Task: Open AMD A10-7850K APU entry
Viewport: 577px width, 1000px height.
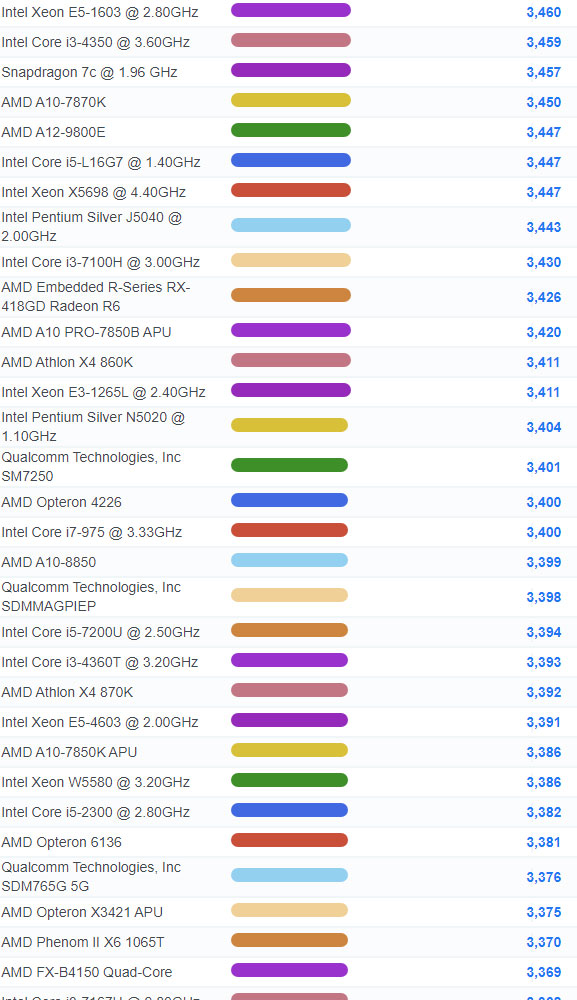Action: 69,753
